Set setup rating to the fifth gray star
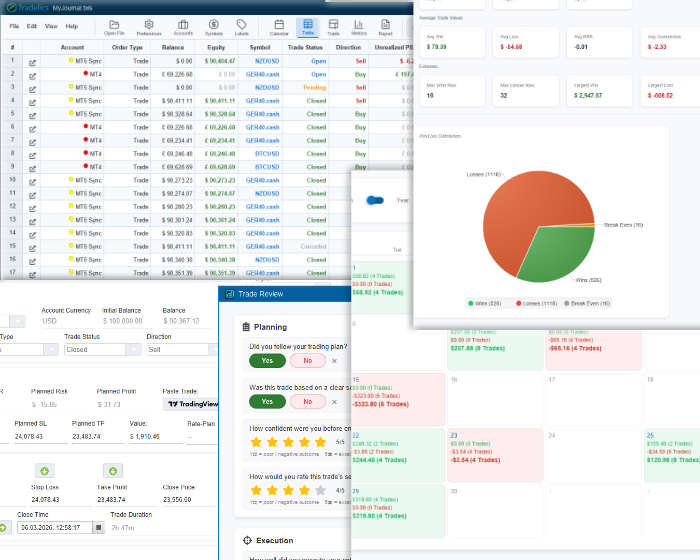The image size is (700, 560). pyautogui.click(x=321, y=490)
